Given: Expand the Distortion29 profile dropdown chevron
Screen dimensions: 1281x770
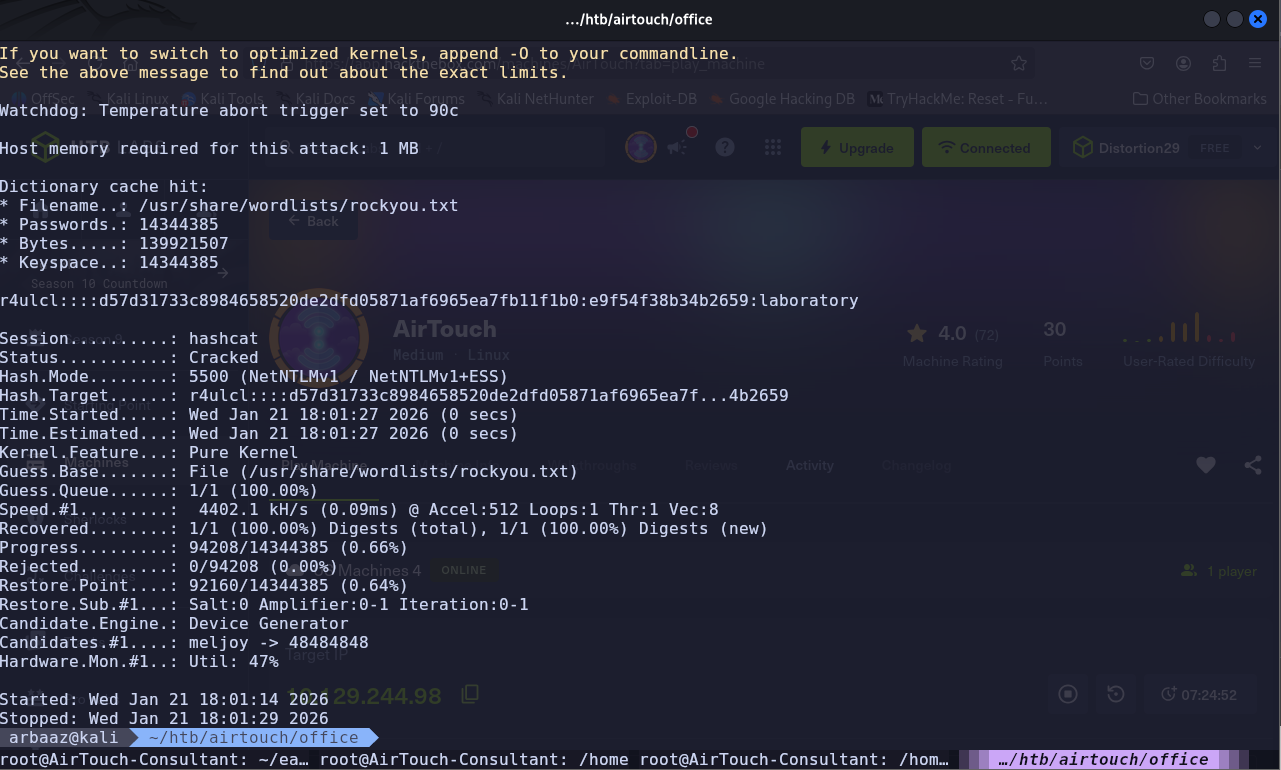Looking at the screenshot, I should click(1257, 147).
